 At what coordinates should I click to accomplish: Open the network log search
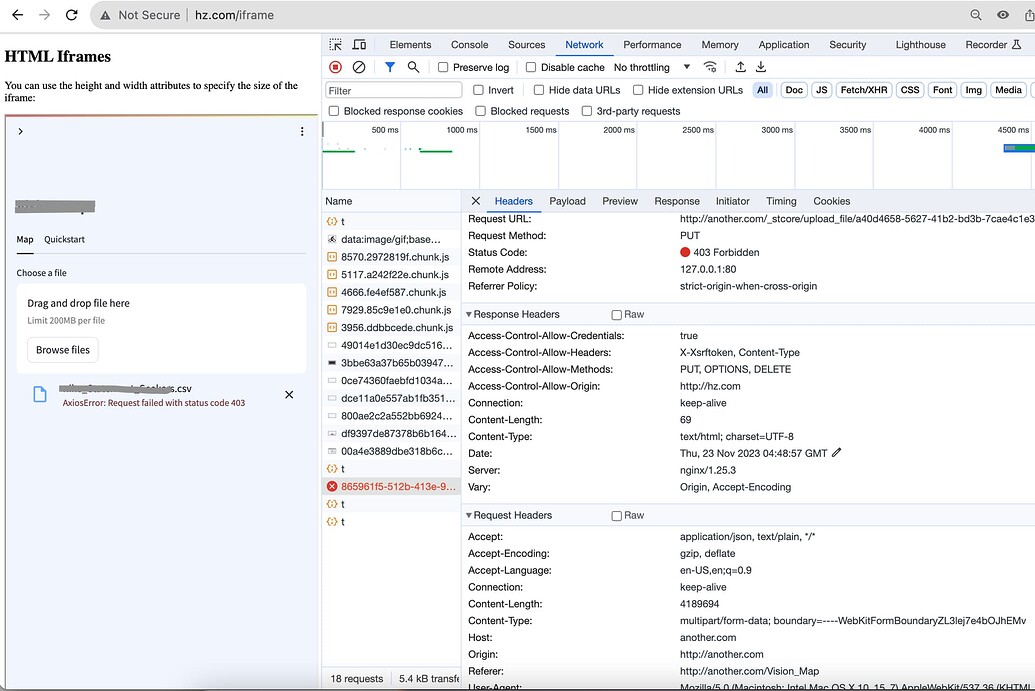tap(413, 67)
